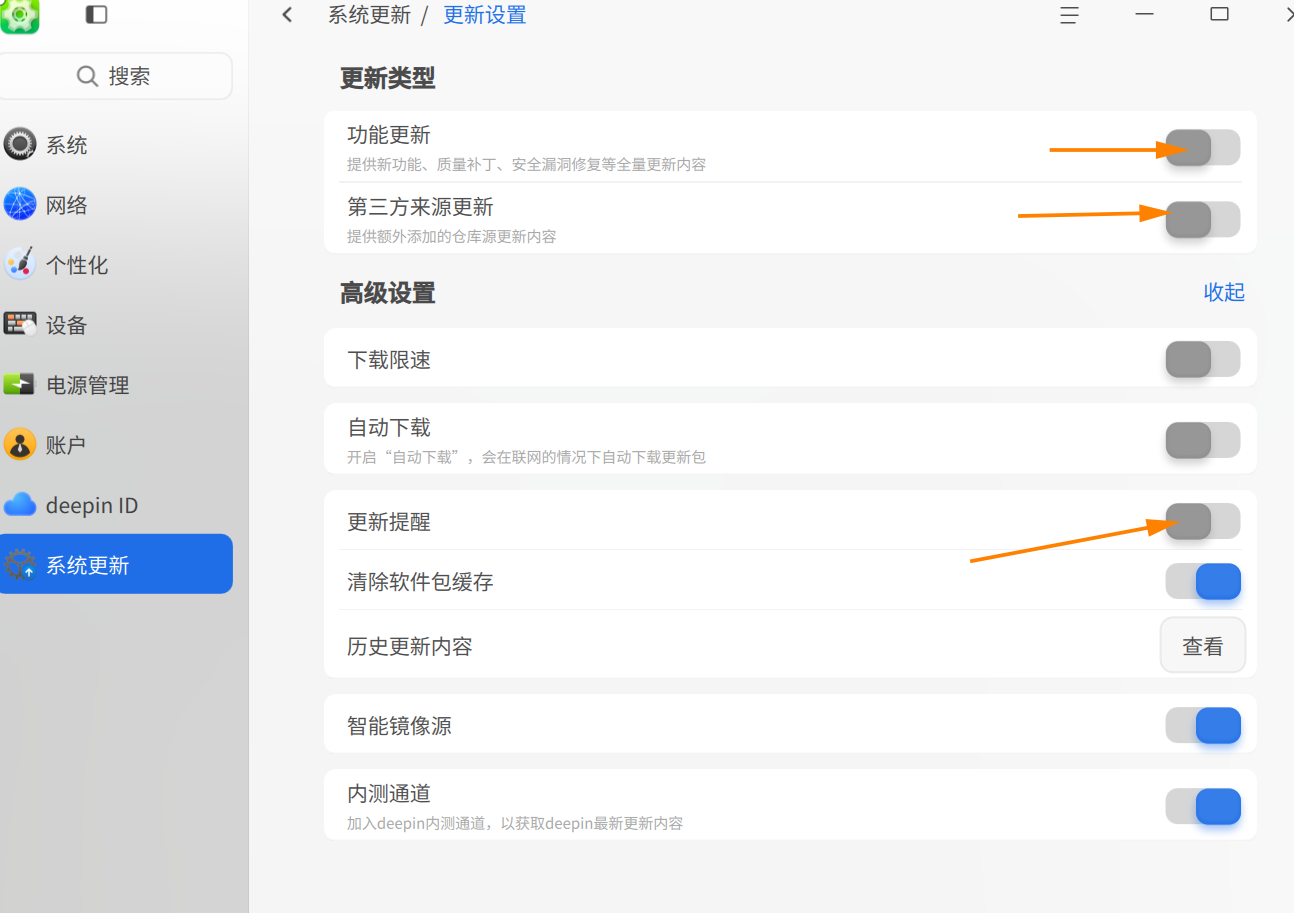This screenshot has width=1294, height=913.
Task: Click the 更新设置 breadcrumb
Action: [485, 15]
